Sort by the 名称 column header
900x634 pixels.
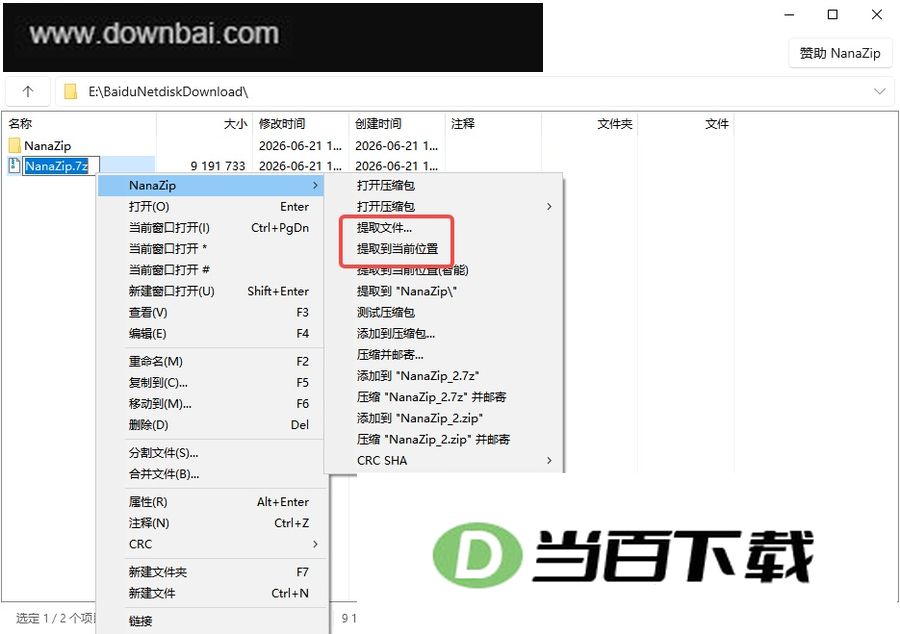pyautogui.click(x=81, y=123)
